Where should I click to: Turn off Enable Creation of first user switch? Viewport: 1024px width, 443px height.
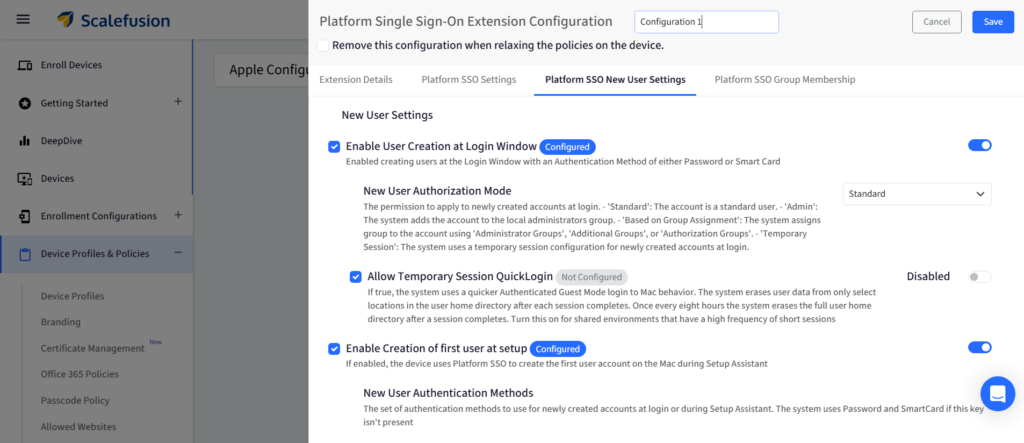(979, 348)
